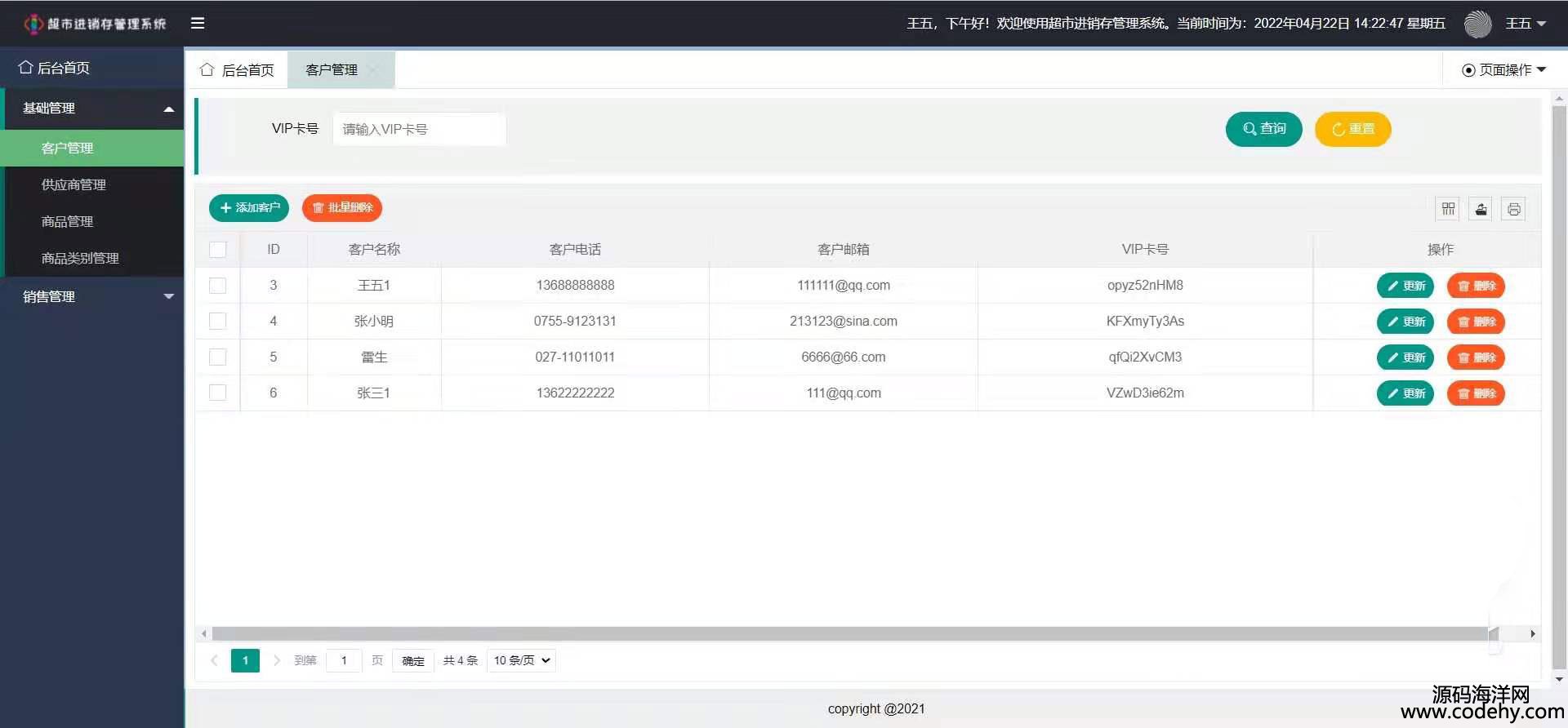1568x728 pixels.
Task: Go to the next page arrow
Action: (x=277, y=660)
